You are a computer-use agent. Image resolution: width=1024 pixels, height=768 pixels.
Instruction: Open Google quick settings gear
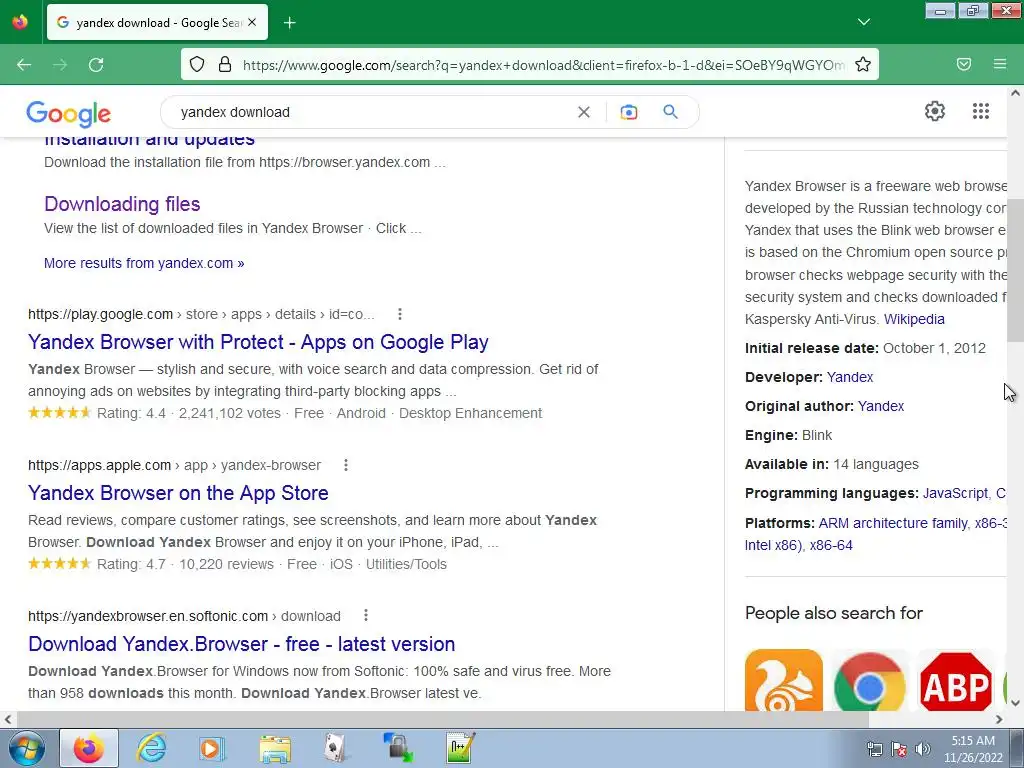(x=935, y=111)
